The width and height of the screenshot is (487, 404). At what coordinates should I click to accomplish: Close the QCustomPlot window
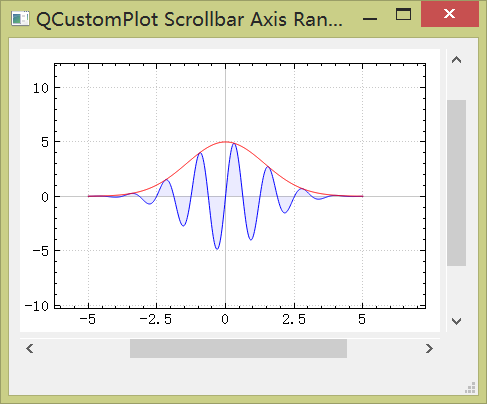click(450, 14)
